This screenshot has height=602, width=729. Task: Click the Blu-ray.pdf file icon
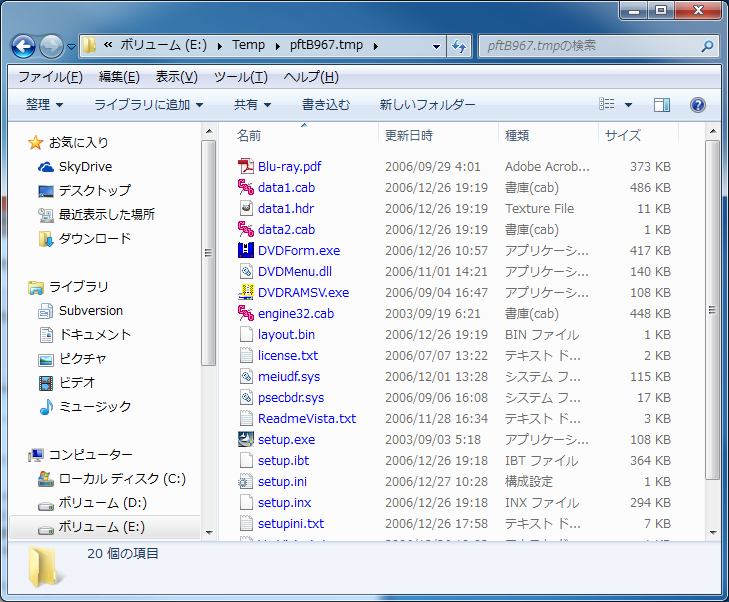pos(246,167)
